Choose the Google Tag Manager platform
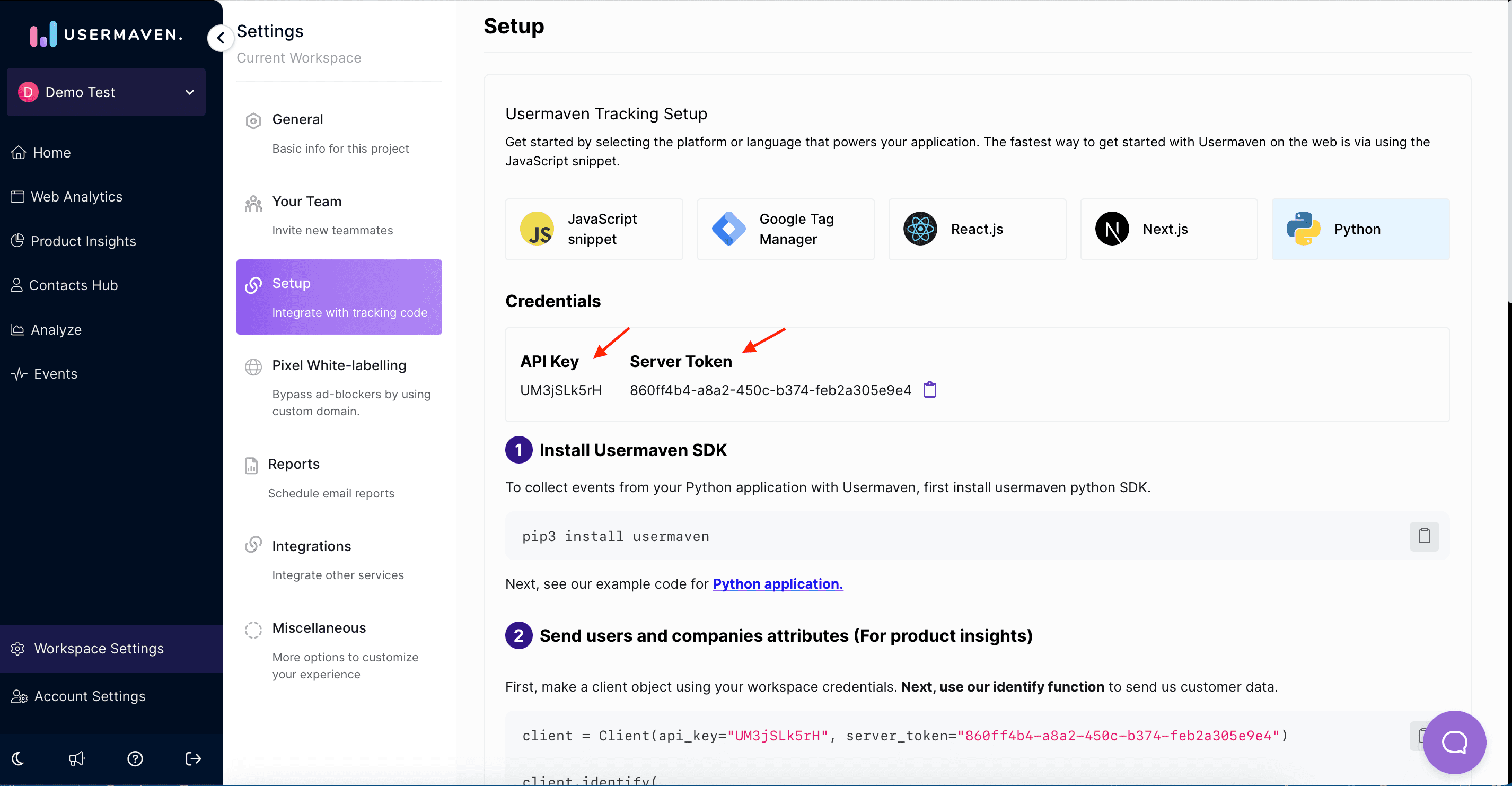 pos(785,229)
